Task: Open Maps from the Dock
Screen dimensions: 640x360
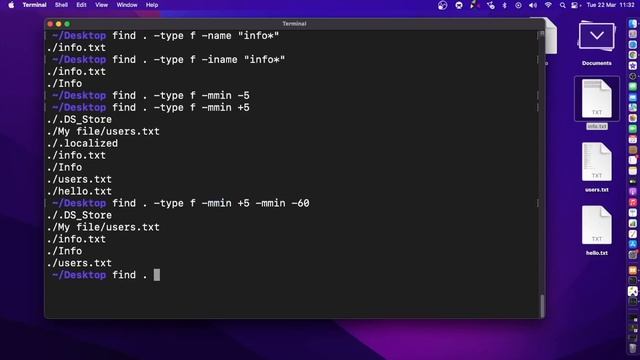Action: coord(633,107)
